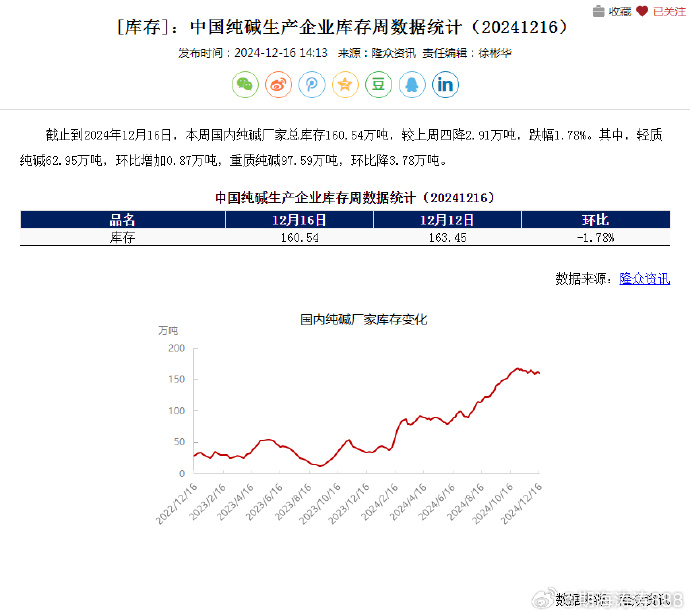
Task: Click the 环比 column header
Action: (x=595, y=220)
